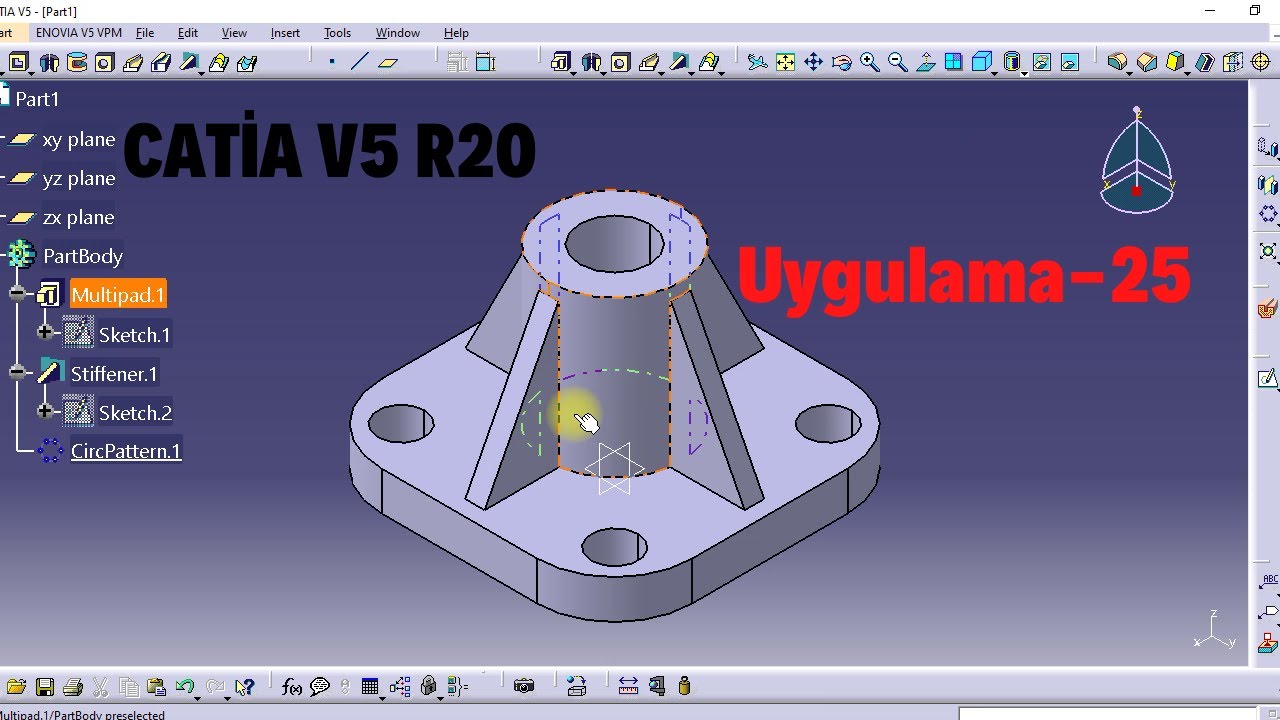Select CircPattern.1 in the tree
The height and width of the screenshot is (720, 1280).
(x=126, y=451)
